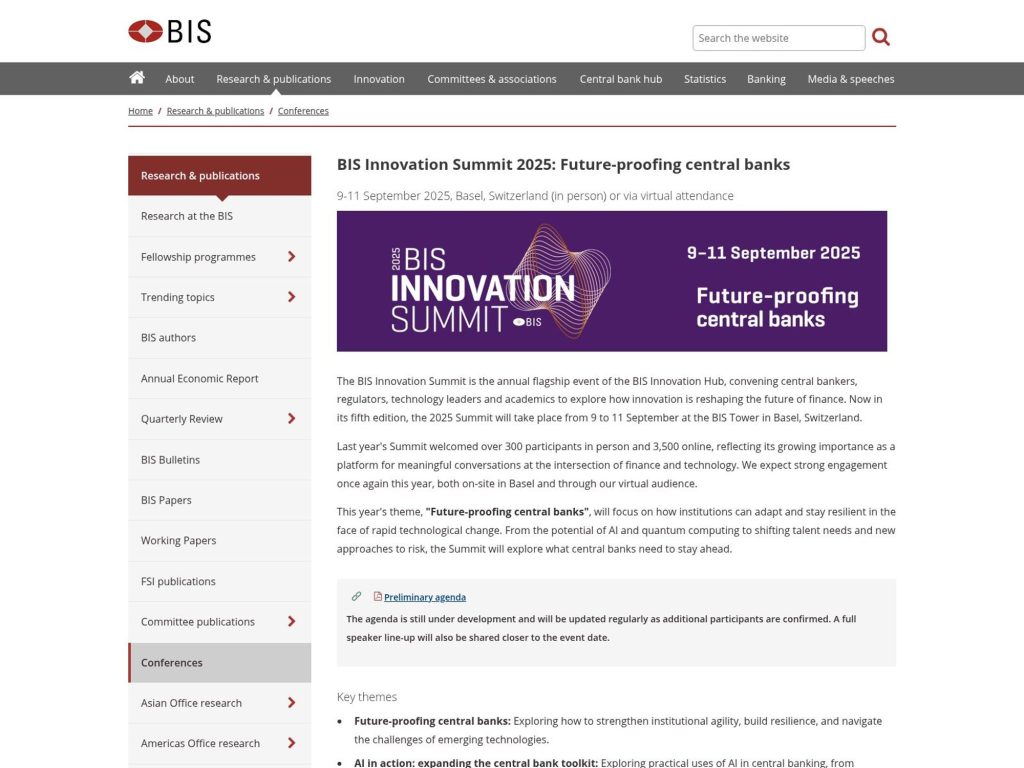
Task: Click the search magnifying glass icon
Action: tap(881, 36)
